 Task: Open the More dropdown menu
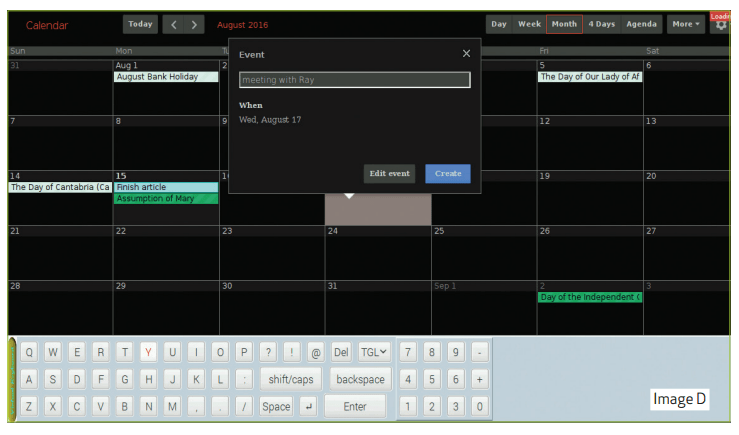[x=686, y=24]
